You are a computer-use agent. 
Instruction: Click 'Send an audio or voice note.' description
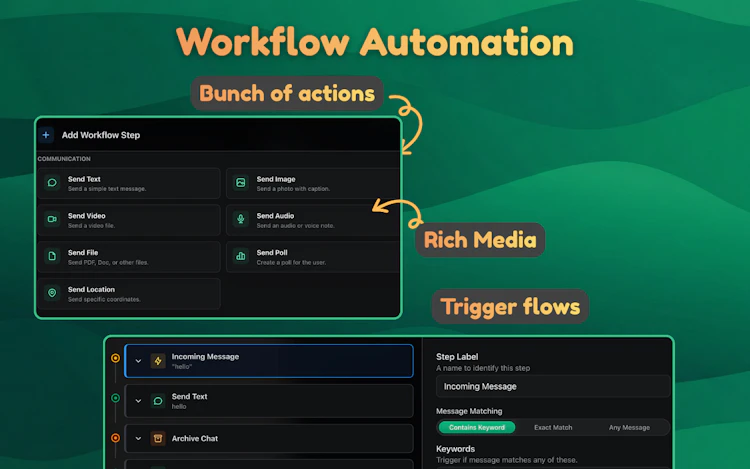(x=296, y=226)
